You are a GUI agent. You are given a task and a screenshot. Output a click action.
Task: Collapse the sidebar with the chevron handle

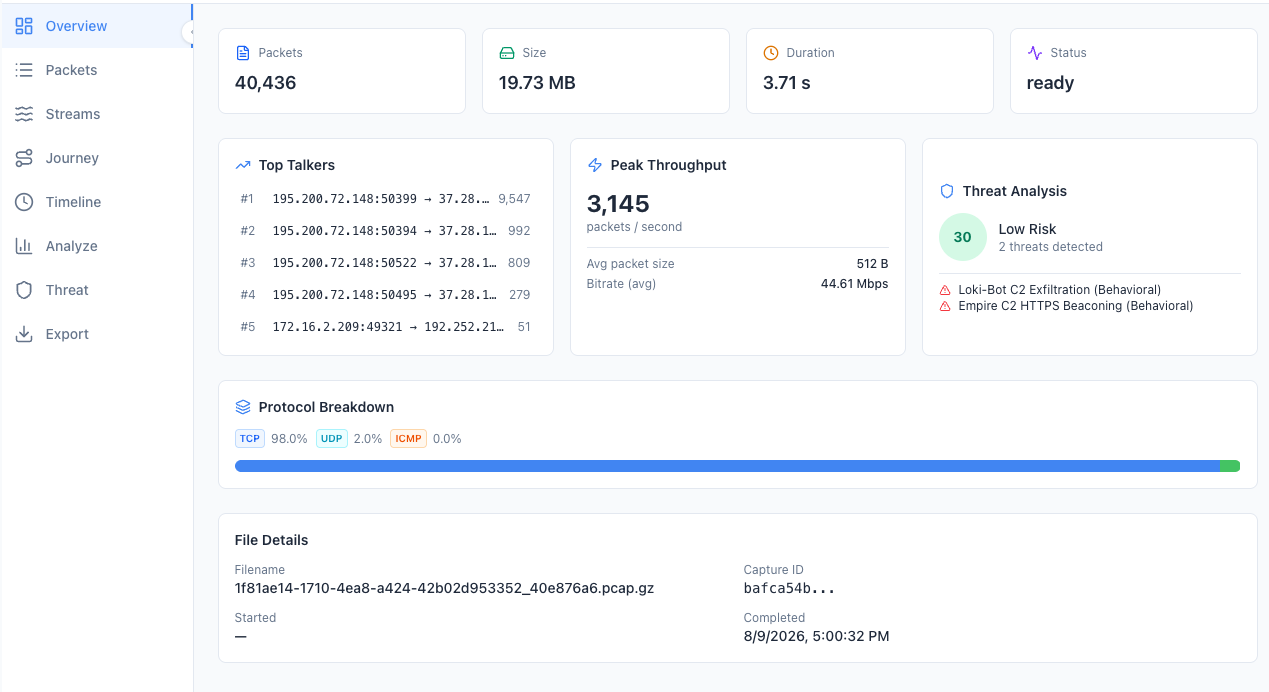pos(188,32)
